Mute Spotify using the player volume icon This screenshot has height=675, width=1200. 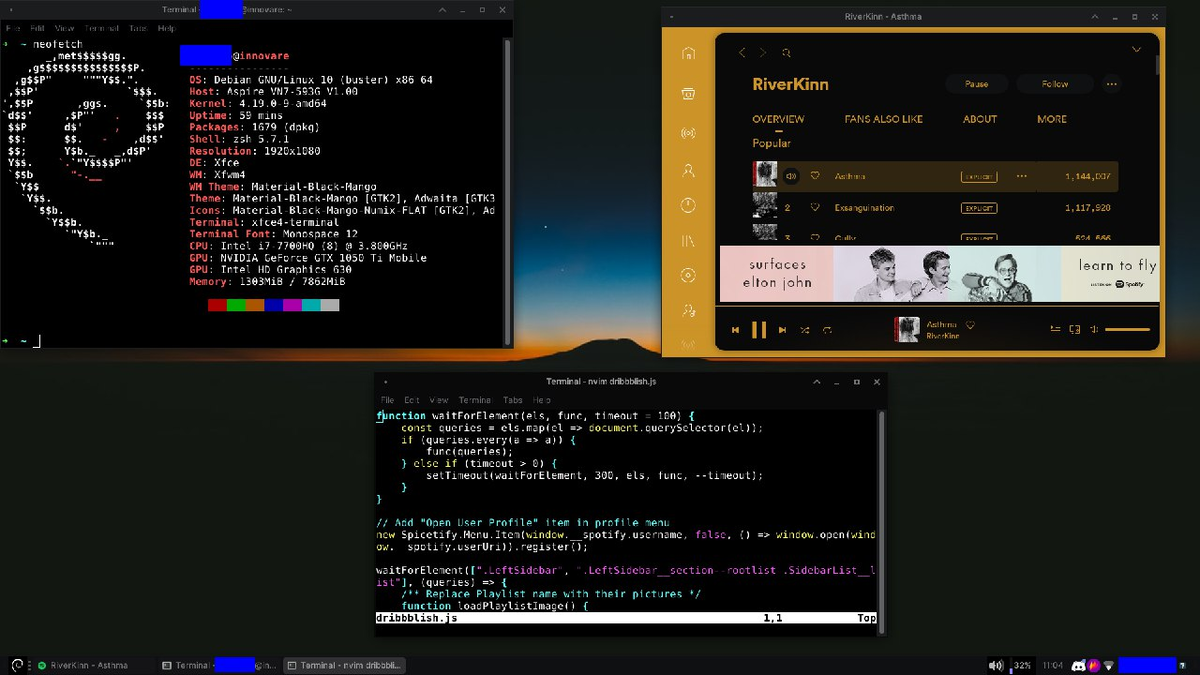[x=1094, y=329]
